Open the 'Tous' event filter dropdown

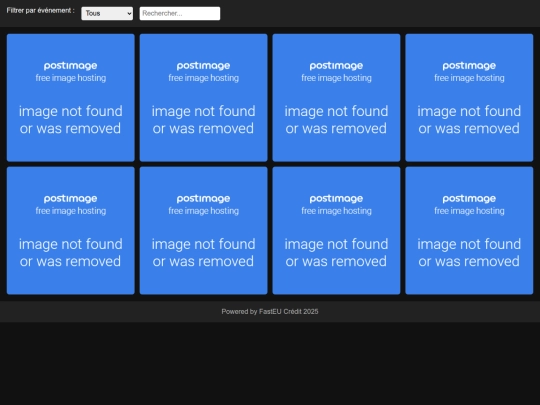click(x=107, y=13)
